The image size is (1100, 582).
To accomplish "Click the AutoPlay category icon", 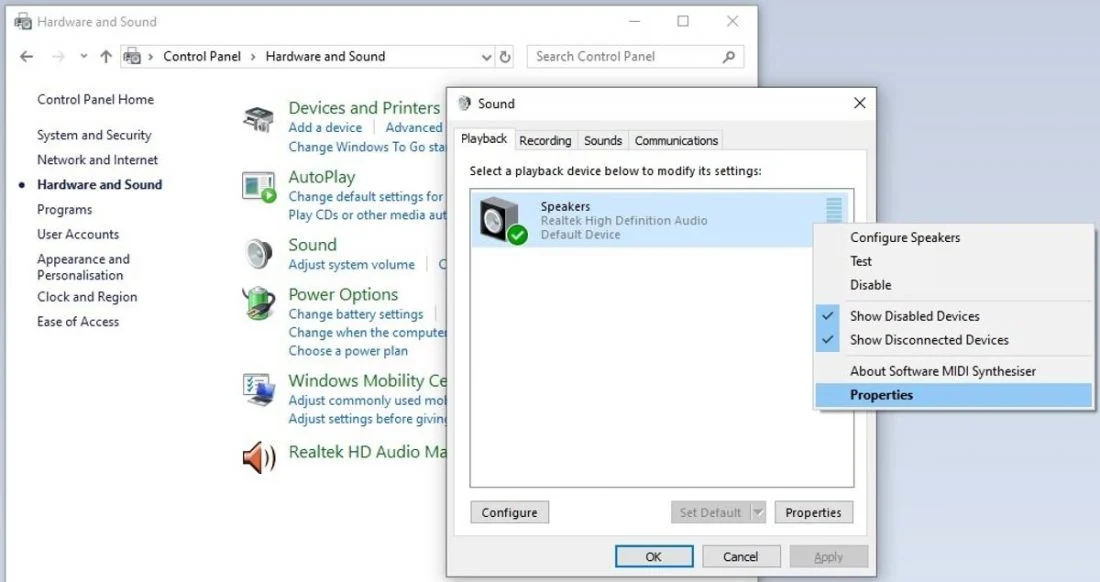I will pos(259,187).
